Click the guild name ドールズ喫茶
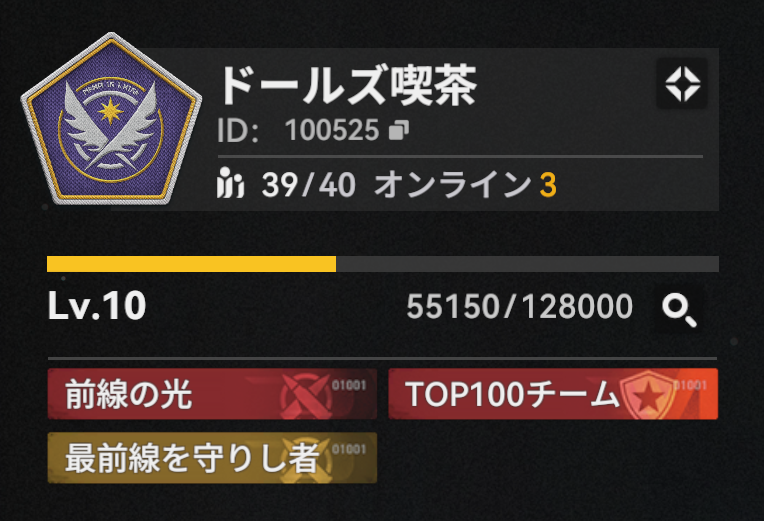764x521 pixels. point(348,86)
